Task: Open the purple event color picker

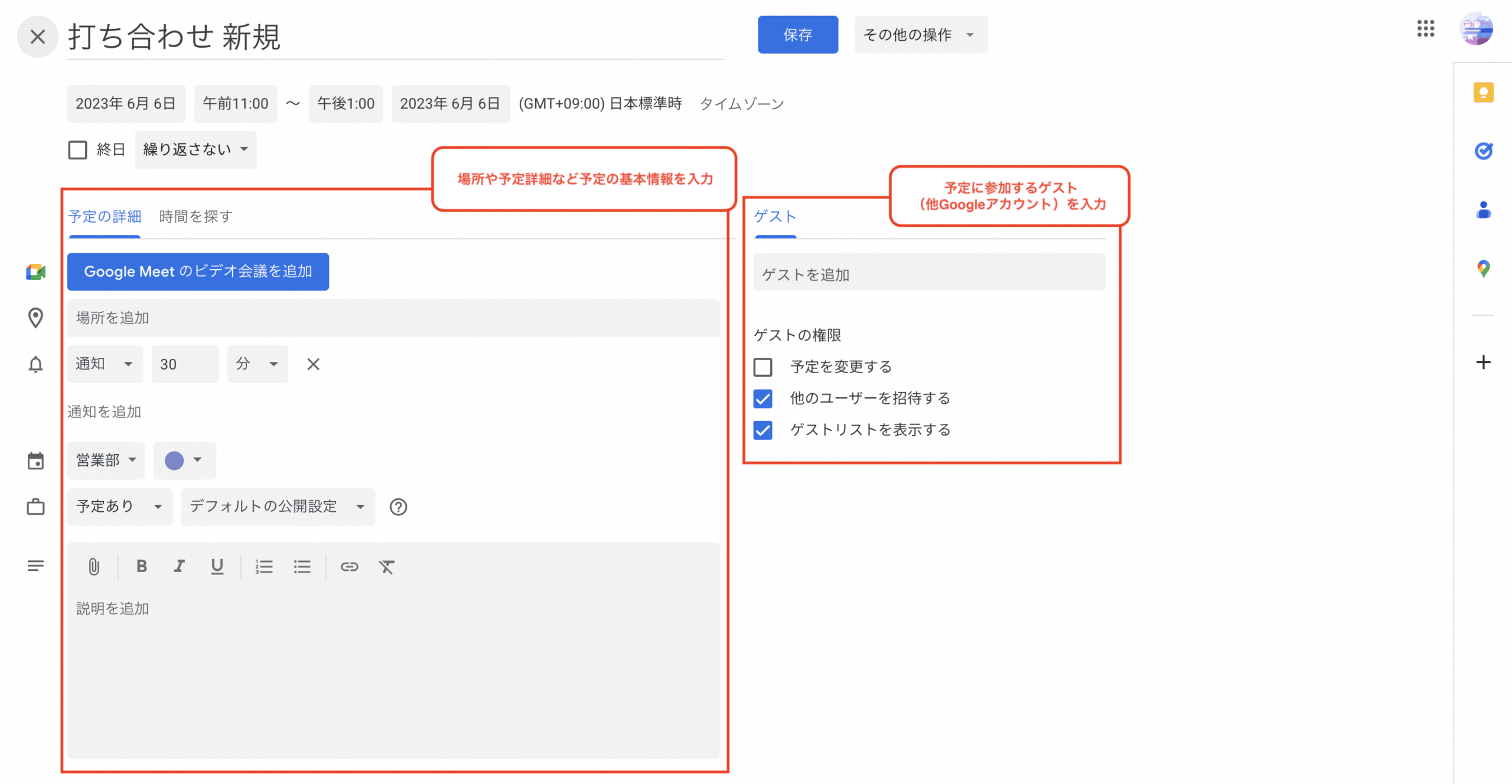Action: pyautogui.click(x=184, y=460)
